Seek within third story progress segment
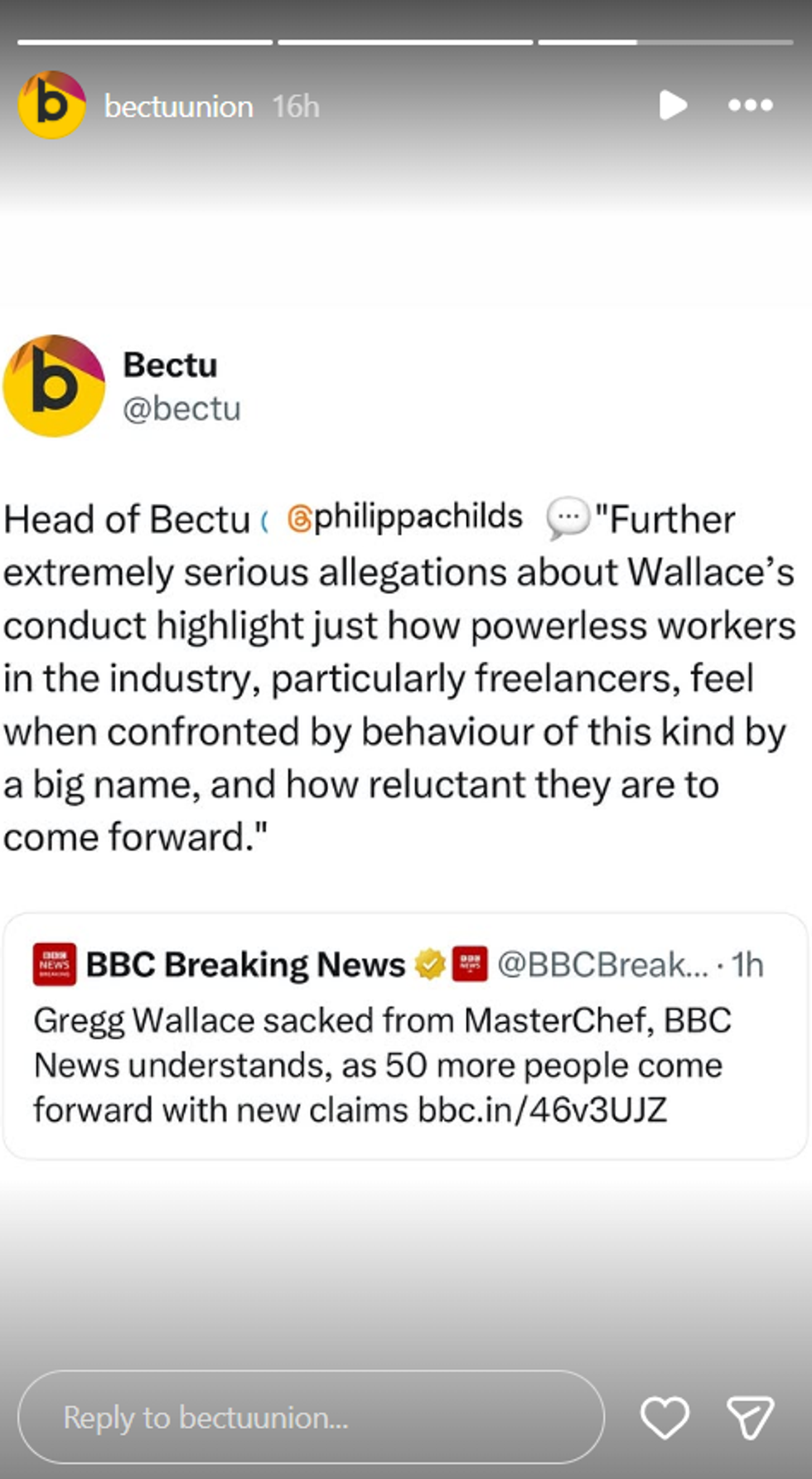 point(665,41)
